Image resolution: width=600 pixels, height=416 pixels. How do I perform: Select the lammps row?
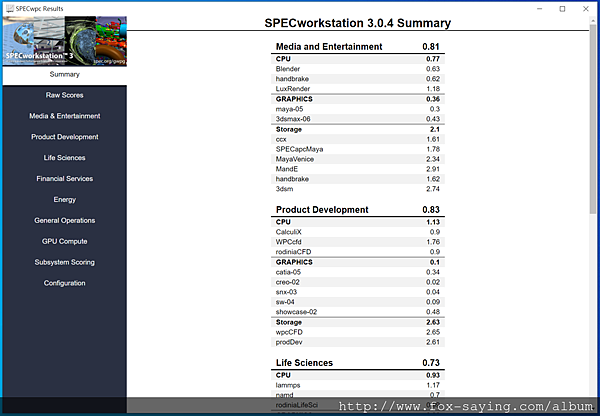[358, 385]
